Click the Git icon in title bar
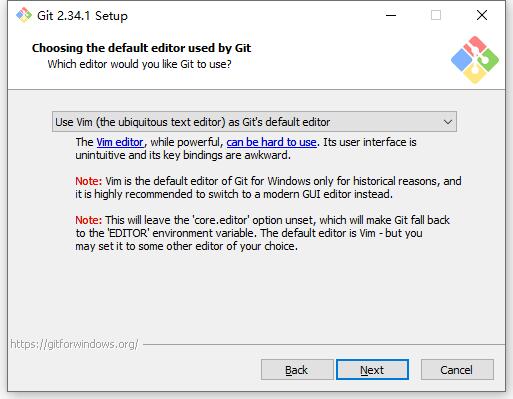Image resolution: width=513 pixels, height=399 pixels. point(24,15)
